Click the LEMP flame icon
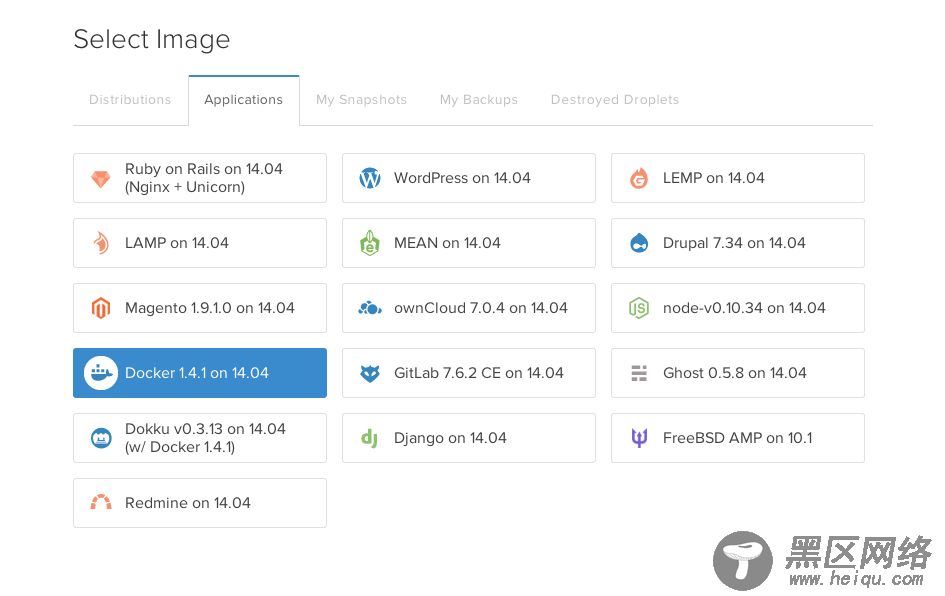The height and width of the screenshot is (596, 945). [x=639, y=178]
